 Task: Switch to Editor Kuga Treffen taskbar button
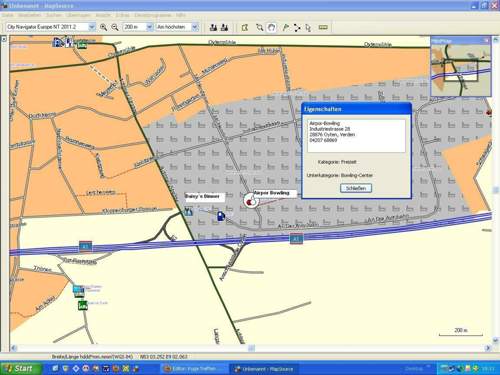194,369
